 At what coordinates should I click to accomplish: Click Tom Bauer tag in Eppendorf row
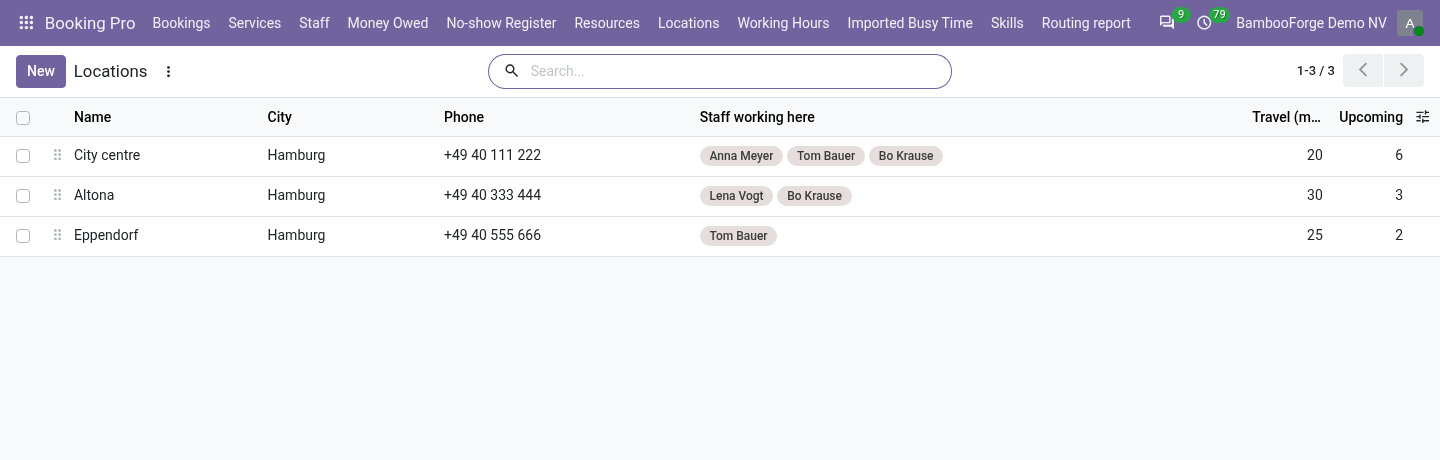pyautogui.click(x=738, y=236)
